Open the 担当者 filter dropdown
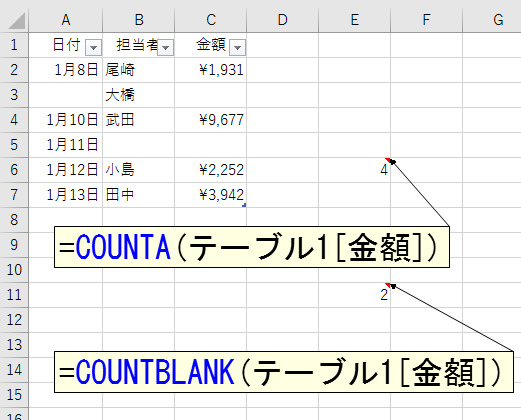The width and height of the screenshot is (521, 420). point(165,47)
